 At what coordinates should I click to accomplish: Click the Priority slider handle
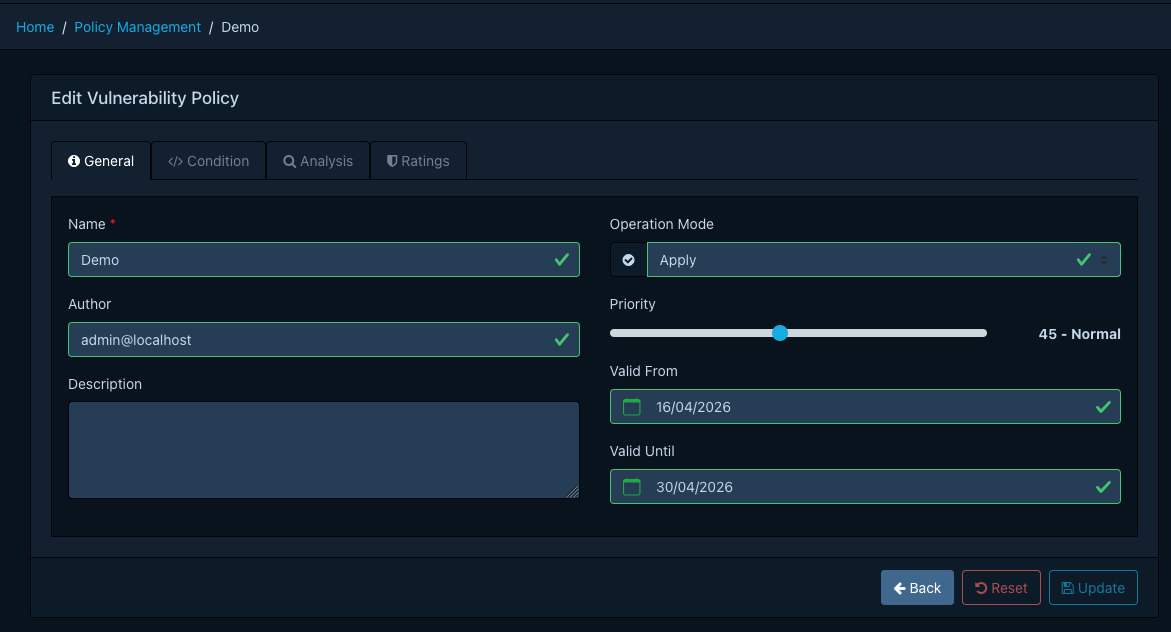tap(780, 333)
